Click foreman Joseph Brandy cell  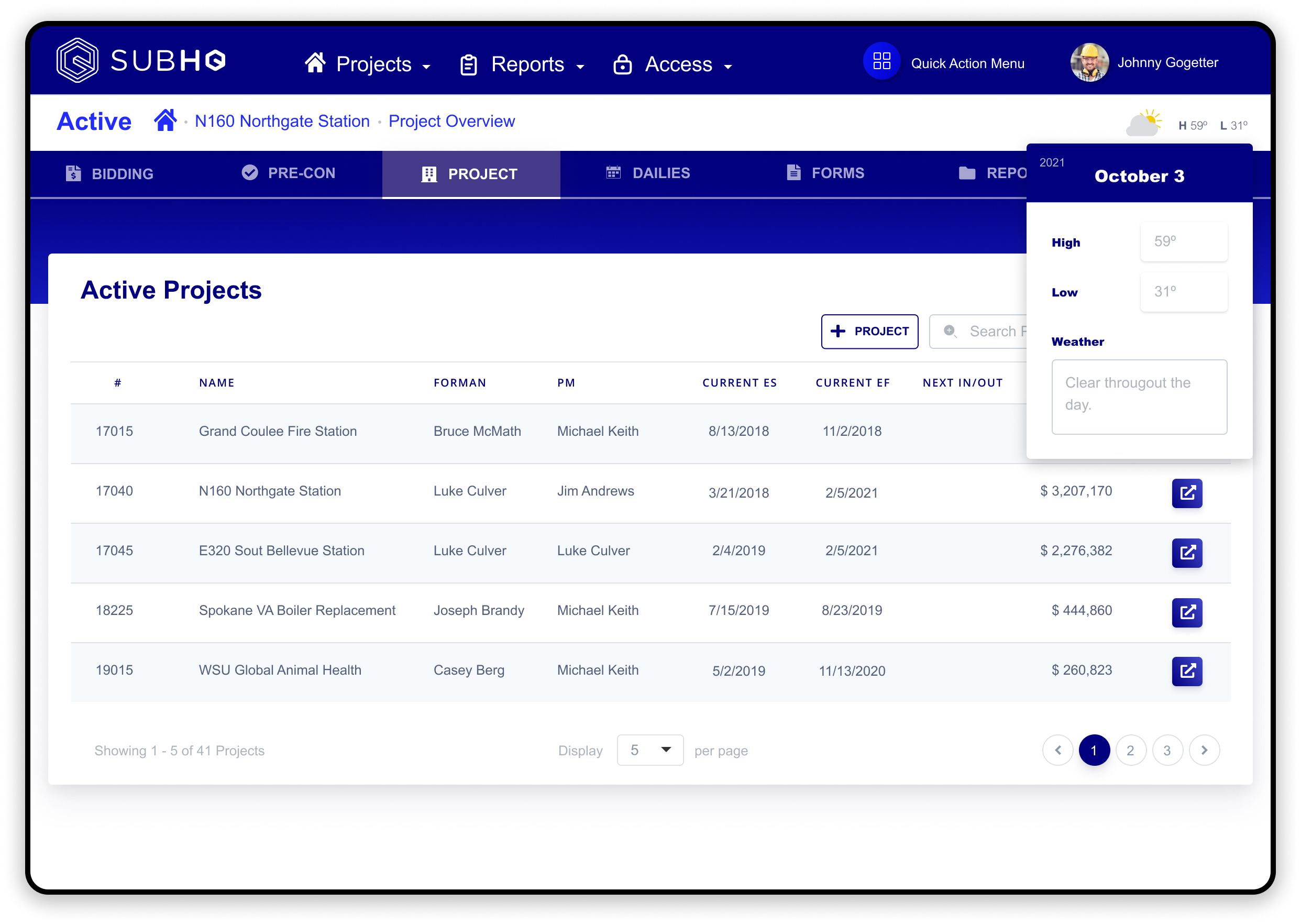pyautogui.click(x=479, y=611)
